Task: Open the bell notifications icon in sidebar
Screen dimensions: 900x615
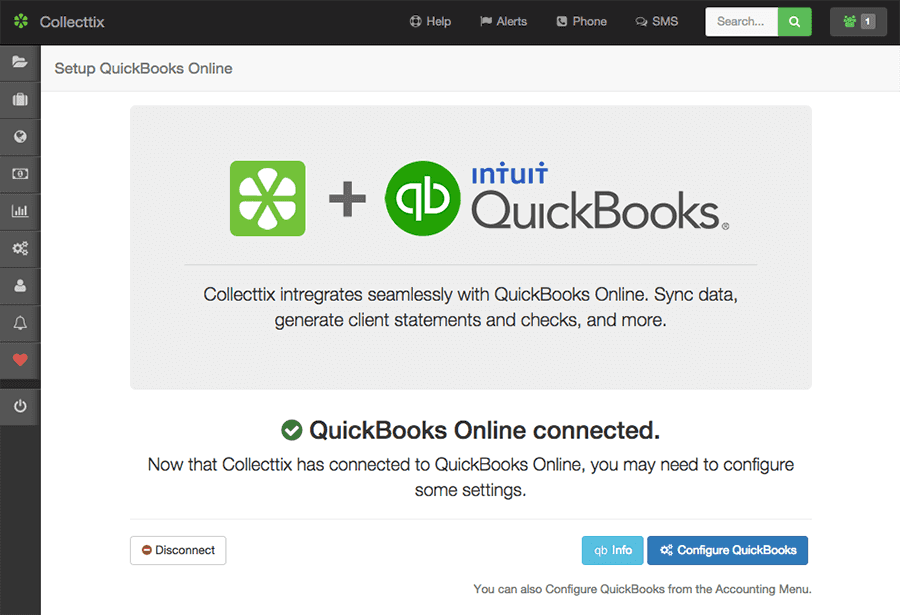Action: [20, 323]
